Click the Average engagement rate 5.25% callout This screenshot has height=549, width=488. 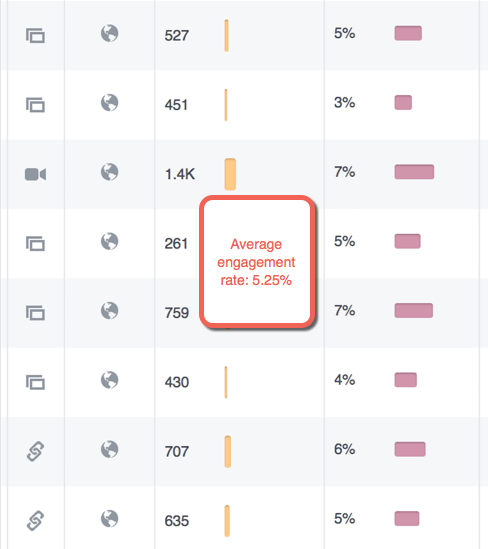click(x=257, y=262)
